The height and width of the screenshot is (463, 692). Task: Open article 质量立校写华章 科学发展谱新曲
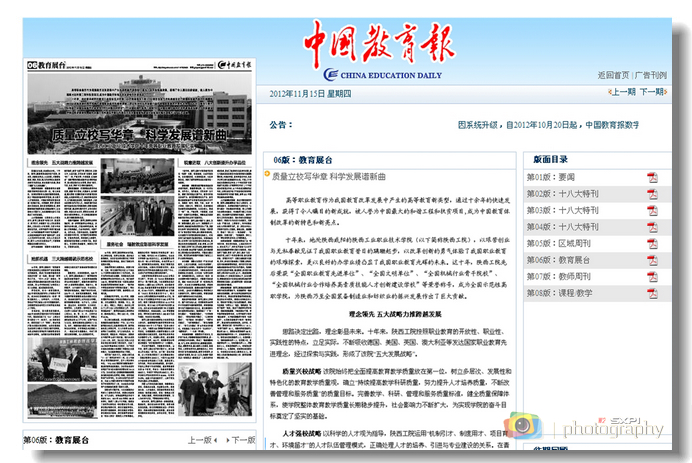(x=328, y=176)
